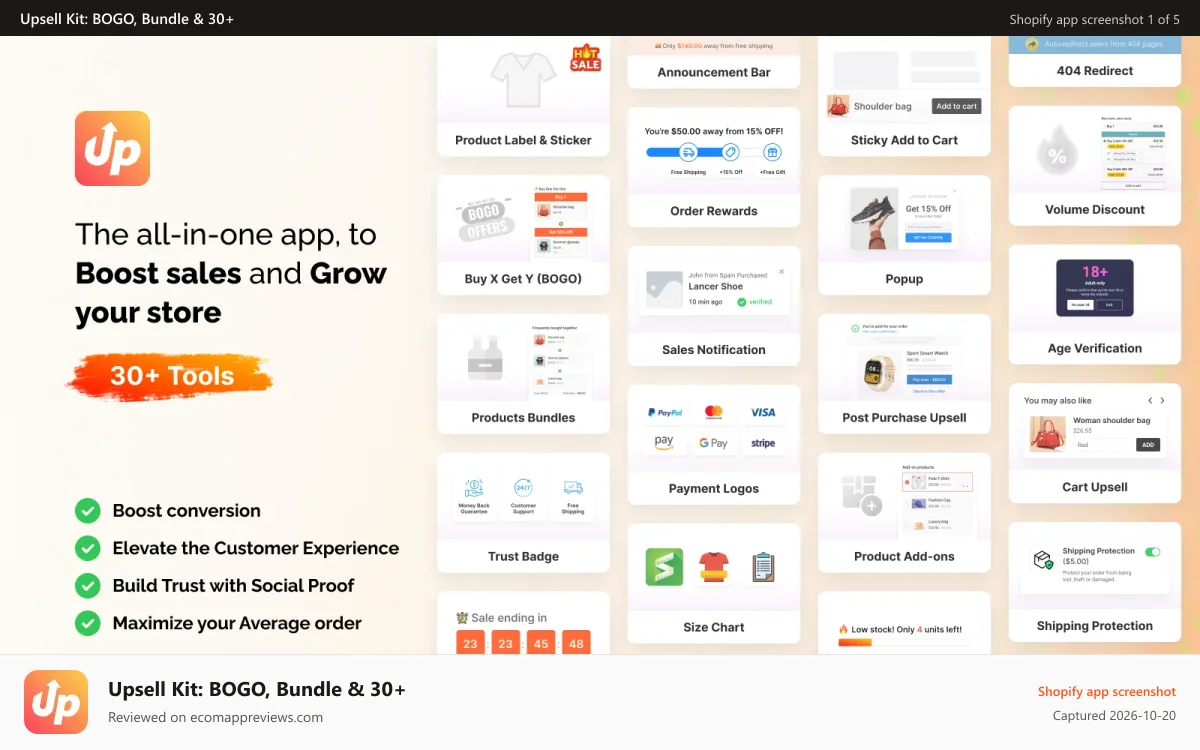This screenshot has height=750, width=1200.
Task: Click 'Reviewed on ecomappreviews.com' text
Action: [x=215, y=717]
